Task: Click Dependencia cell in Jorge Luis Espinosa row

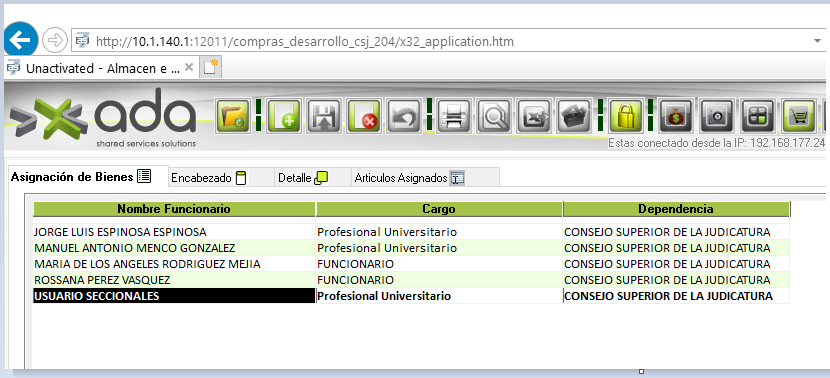Action: 676,232
